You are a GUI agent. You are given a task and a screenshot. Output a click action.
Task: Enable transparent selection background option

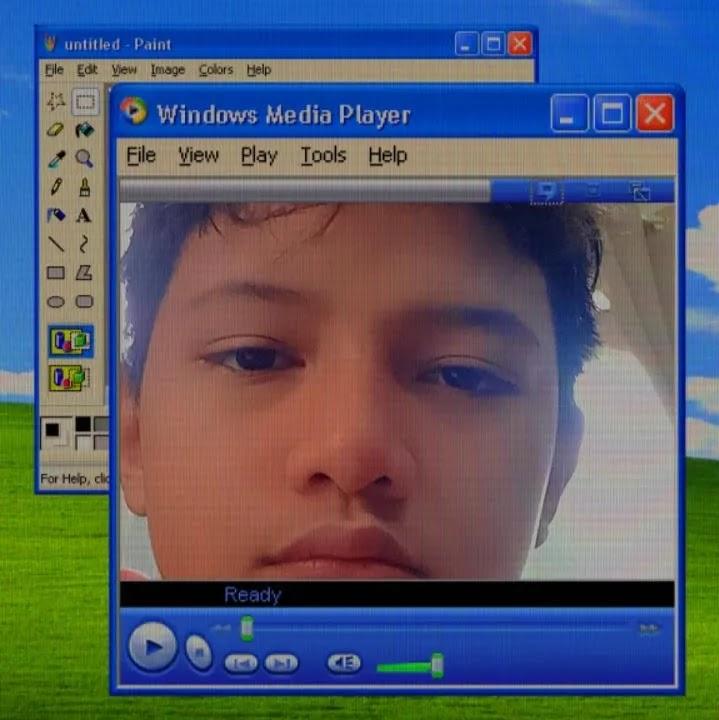pos(70,378)
